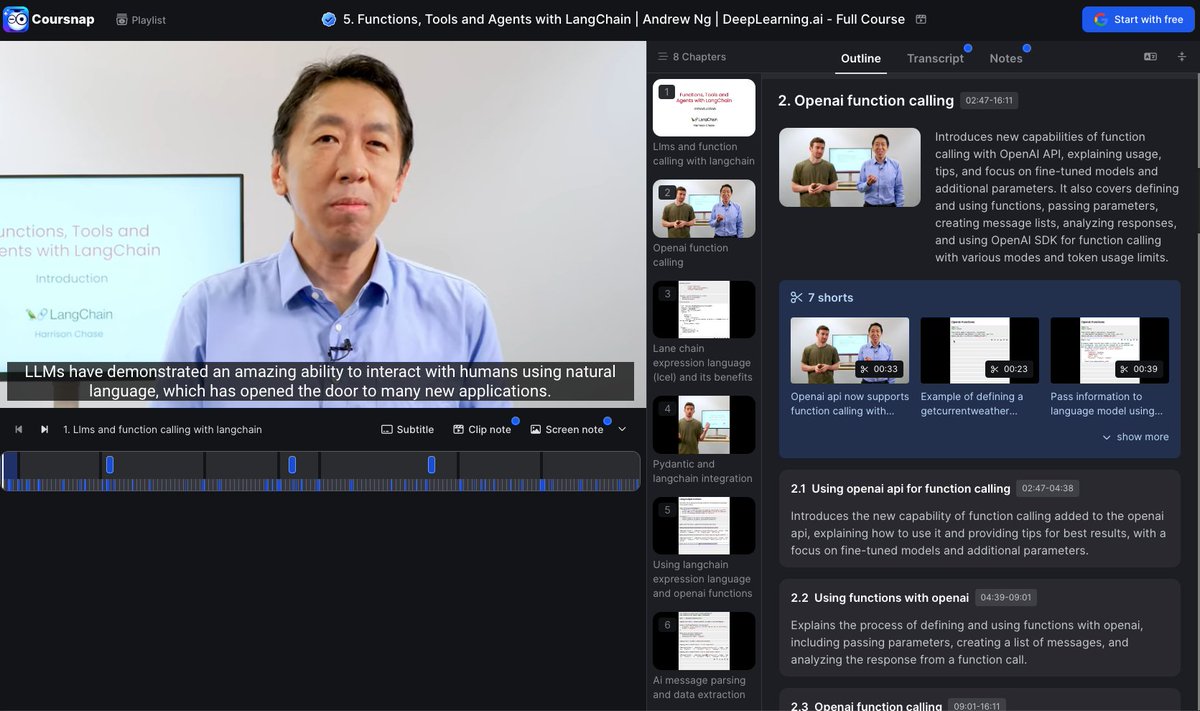This screenshot has width=1200, height=711.
Task: Open chapter 5 Using langchain expression thumbnail
Action: pyautogui.click(x=704, y=526)
